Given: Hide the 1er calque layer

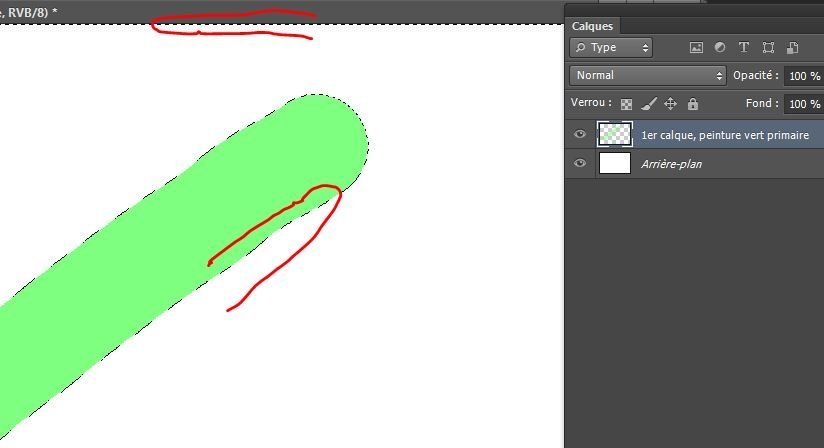Looking at the screenshot, I should coord(580,135).
